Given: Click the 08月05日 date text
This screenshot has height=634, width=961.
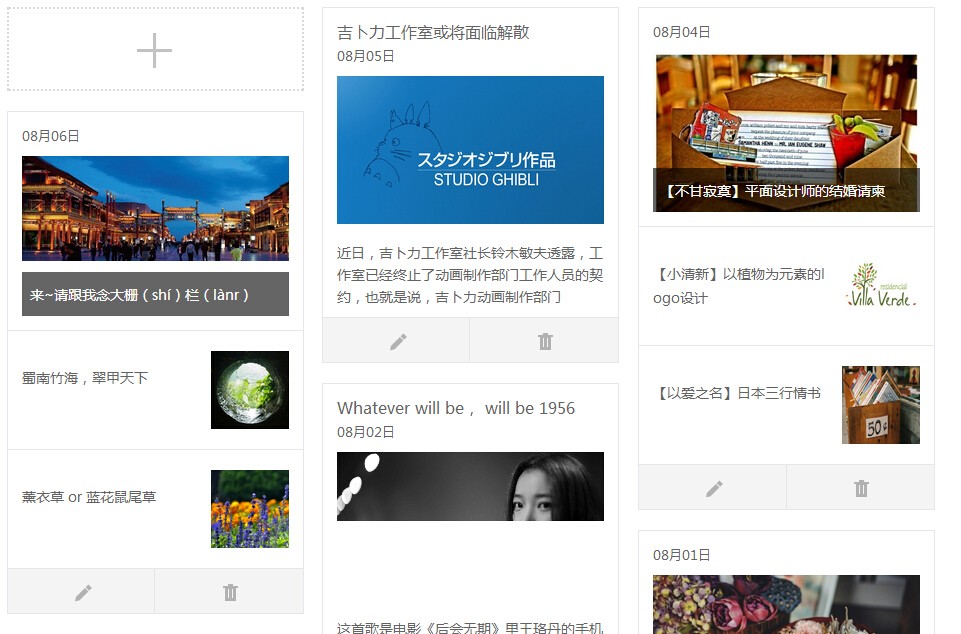Looking at the screenshot, I should pyautogui.click(x=365, y=56).
